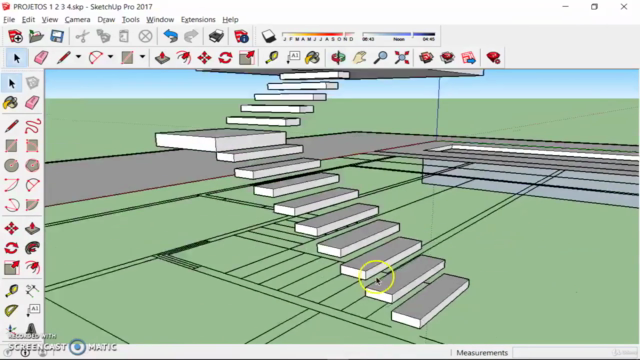Viewport: 640px width, 360px height.
Task: Select the Make Component tool in left panel
Action: coord(32,83)
